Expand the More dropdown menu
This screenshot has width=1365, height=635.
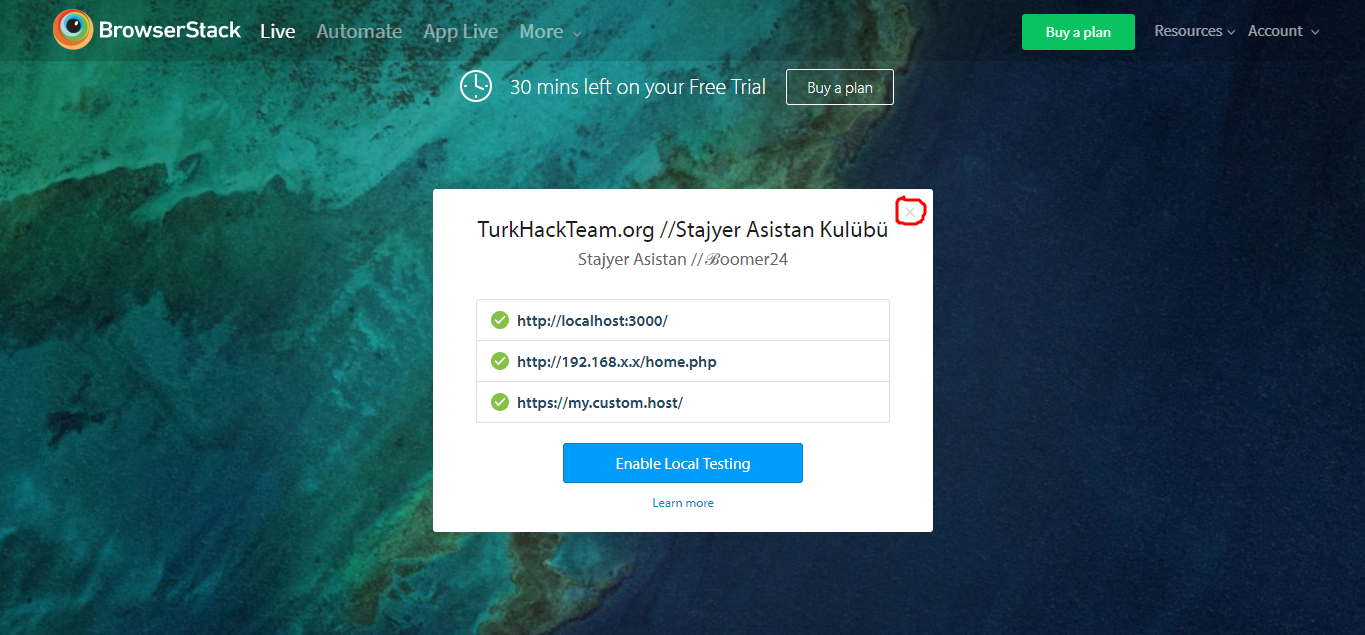point(550,31)
